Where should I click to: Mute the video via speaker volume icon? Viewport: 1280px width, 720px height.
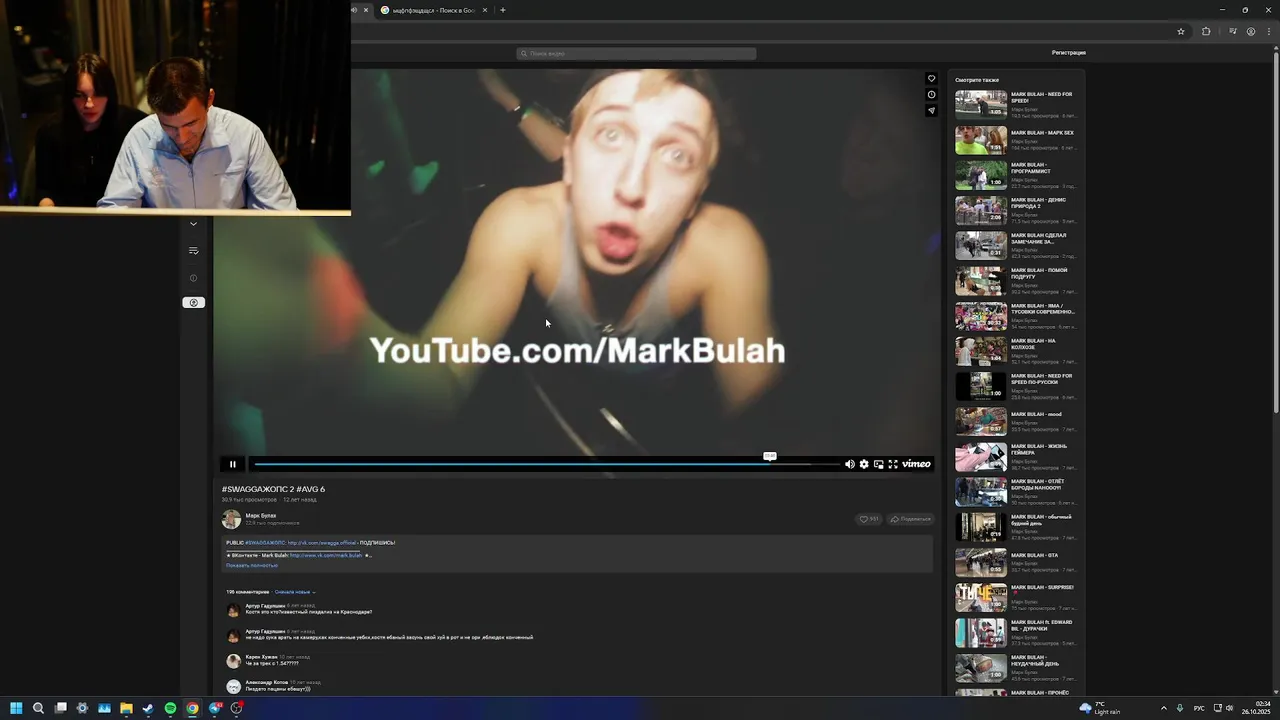tap(850, 464)
